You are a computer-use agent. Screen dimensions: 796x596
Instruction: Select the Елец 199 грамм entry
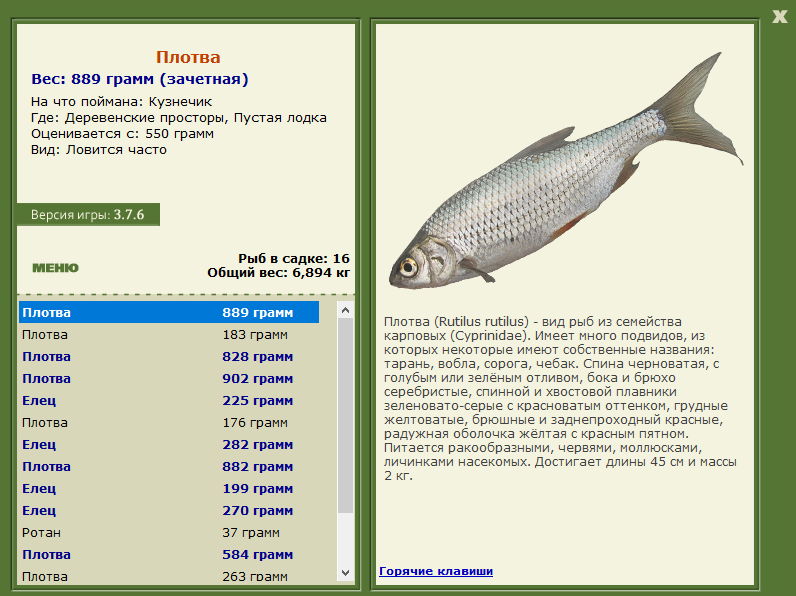click(x=169, y=488)
